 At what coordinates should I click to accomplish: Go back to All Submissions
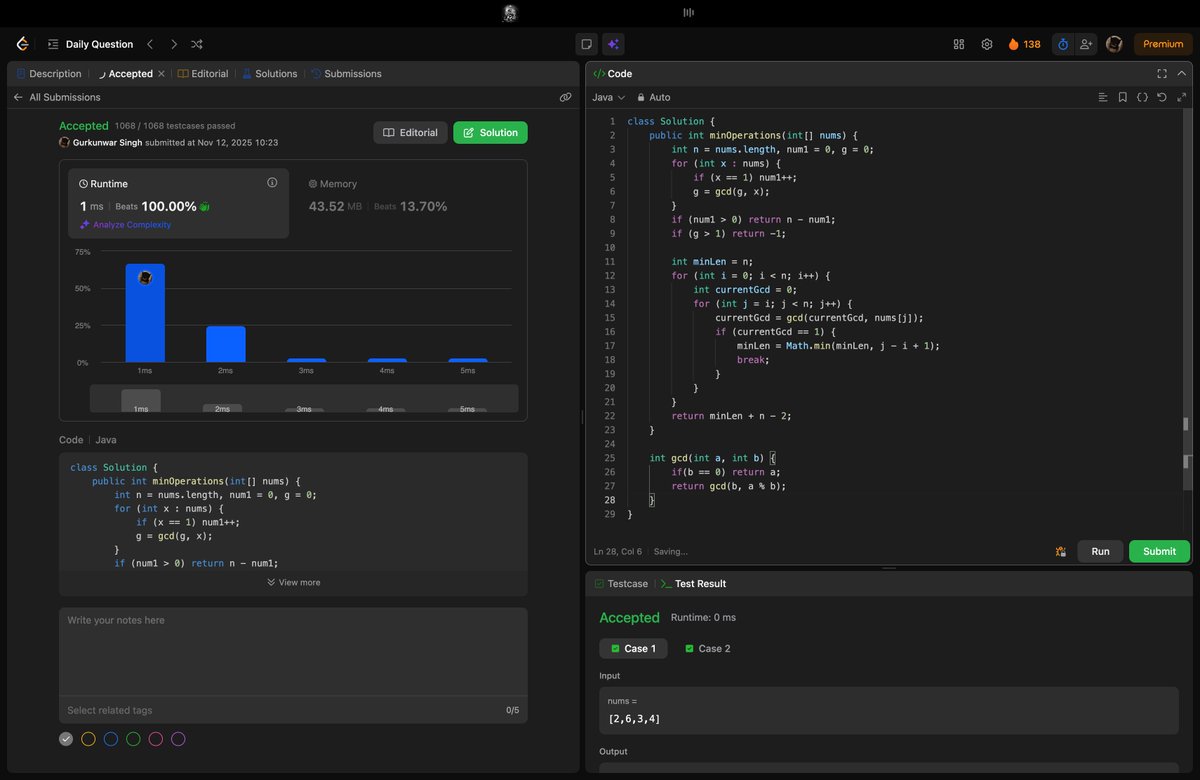(57, 97)
